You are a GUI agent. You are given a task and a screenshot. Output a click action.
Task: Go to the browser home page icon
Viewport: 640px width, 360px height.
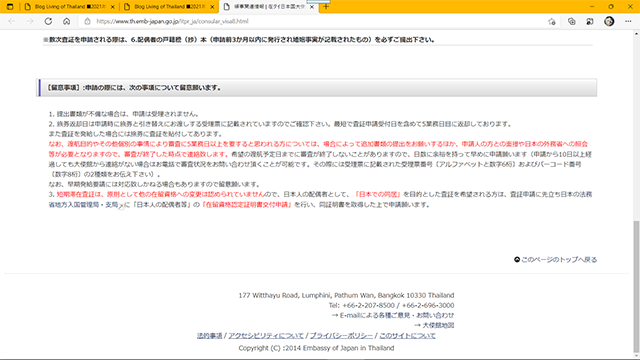tap(67, 21)
